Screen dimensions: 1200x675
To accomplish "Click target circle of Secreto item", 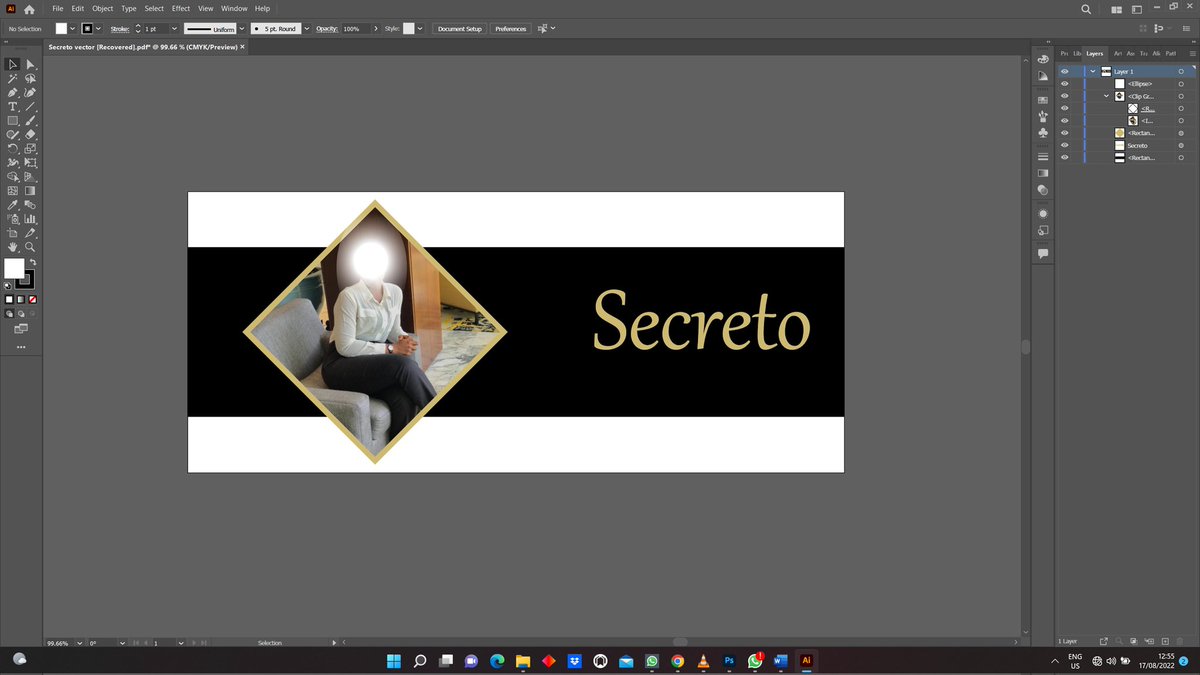I will (x=1181, y=145).
